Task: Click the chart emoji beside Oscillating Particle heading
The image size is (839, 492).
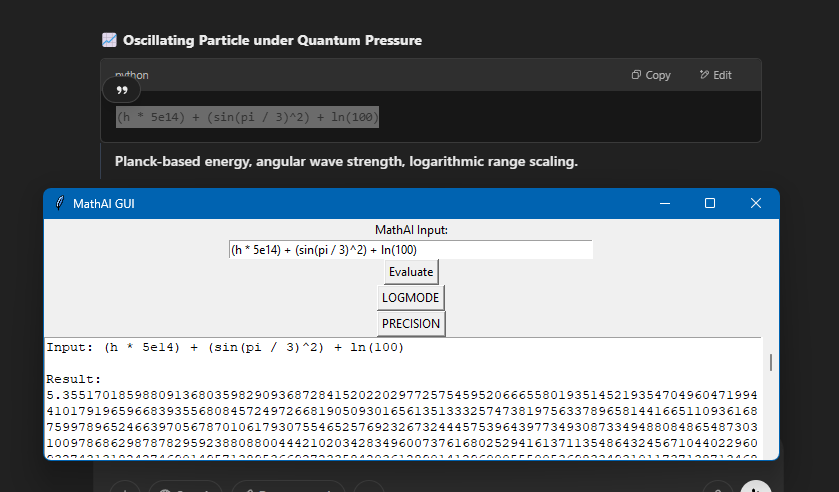Action: coord(110,40)
